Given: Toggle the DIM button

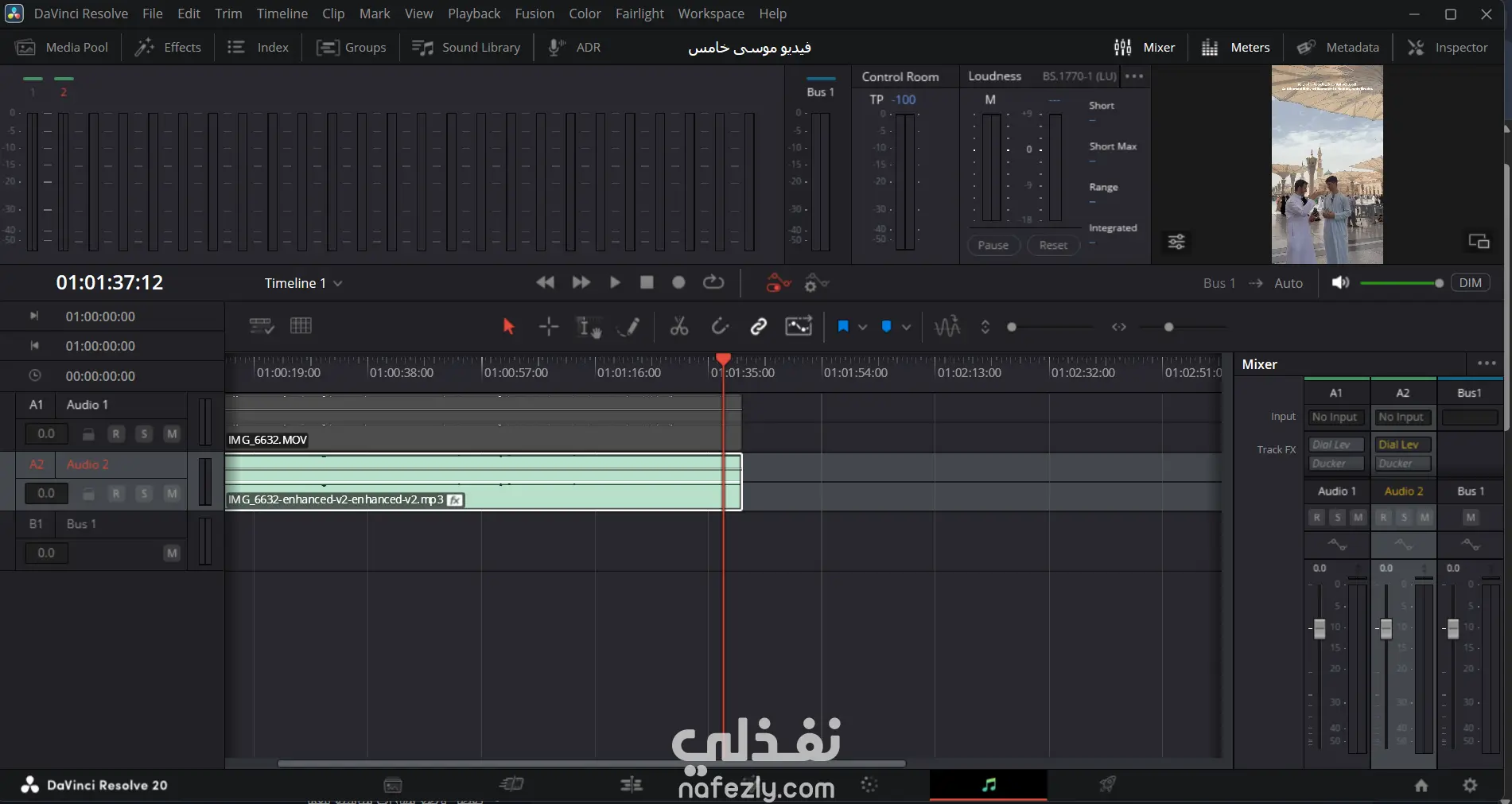Looking at the screenshot, I should coord(1471,282).
